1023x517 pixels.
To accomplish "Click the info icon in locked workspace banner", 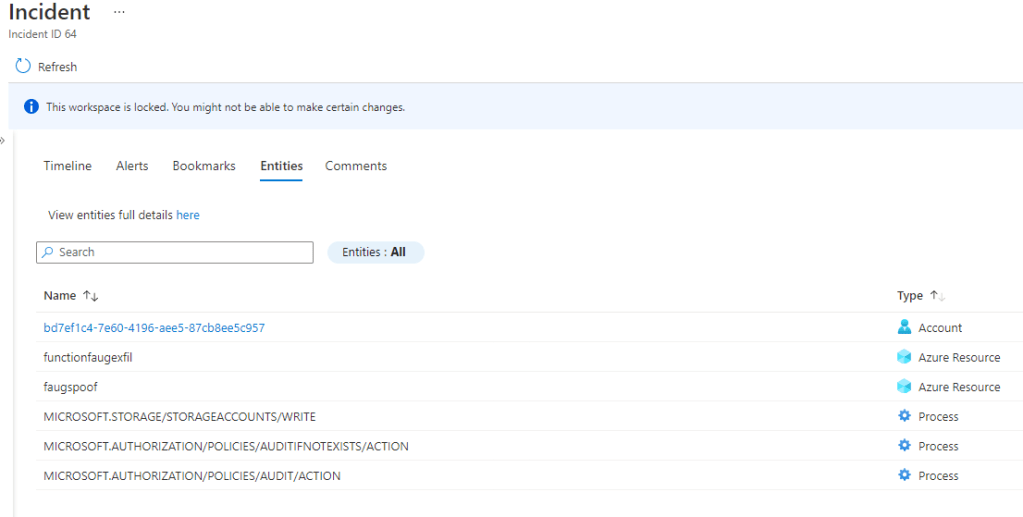I will point(31,107).
